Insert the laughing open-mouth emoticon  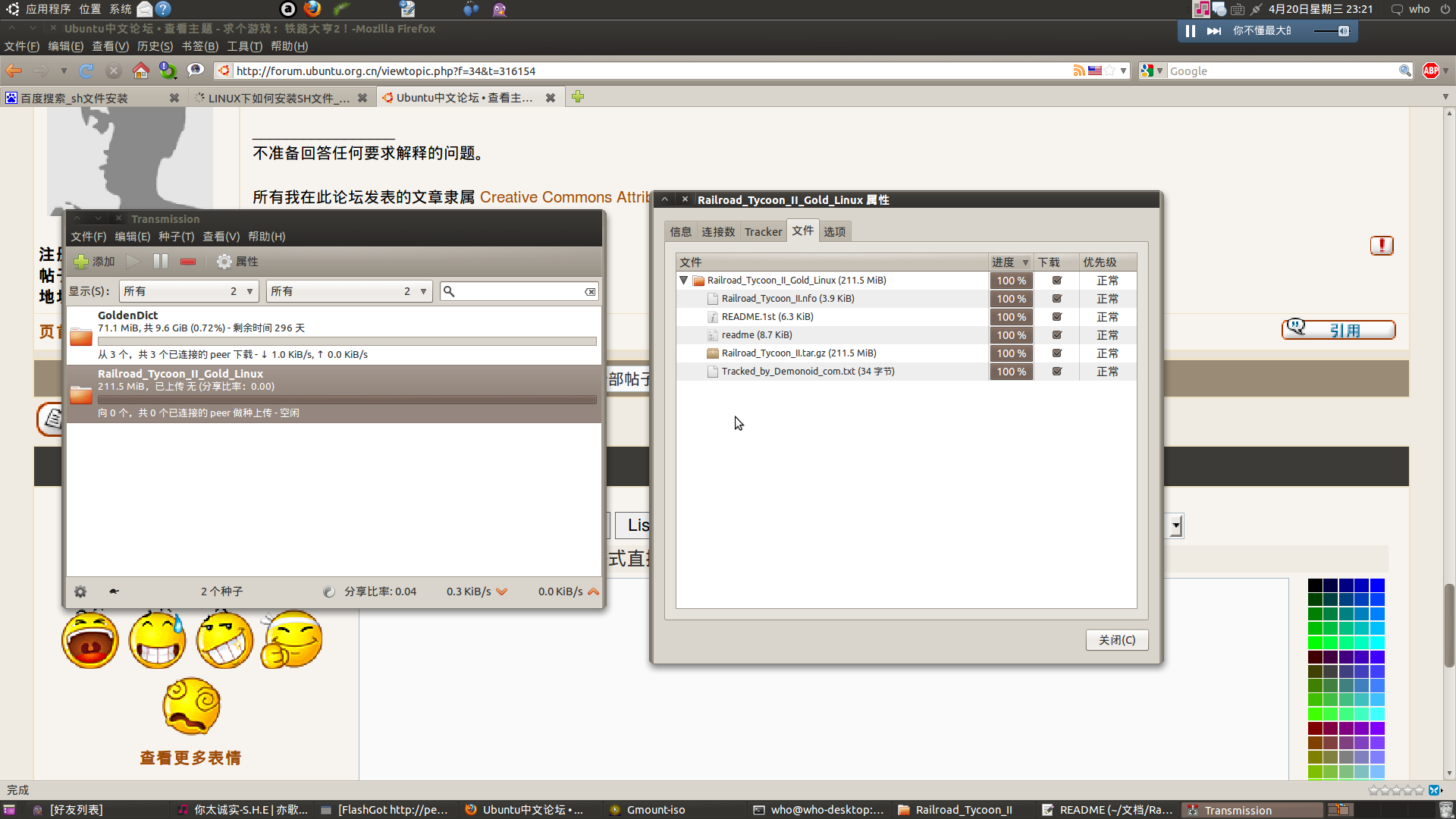[90, 639]
